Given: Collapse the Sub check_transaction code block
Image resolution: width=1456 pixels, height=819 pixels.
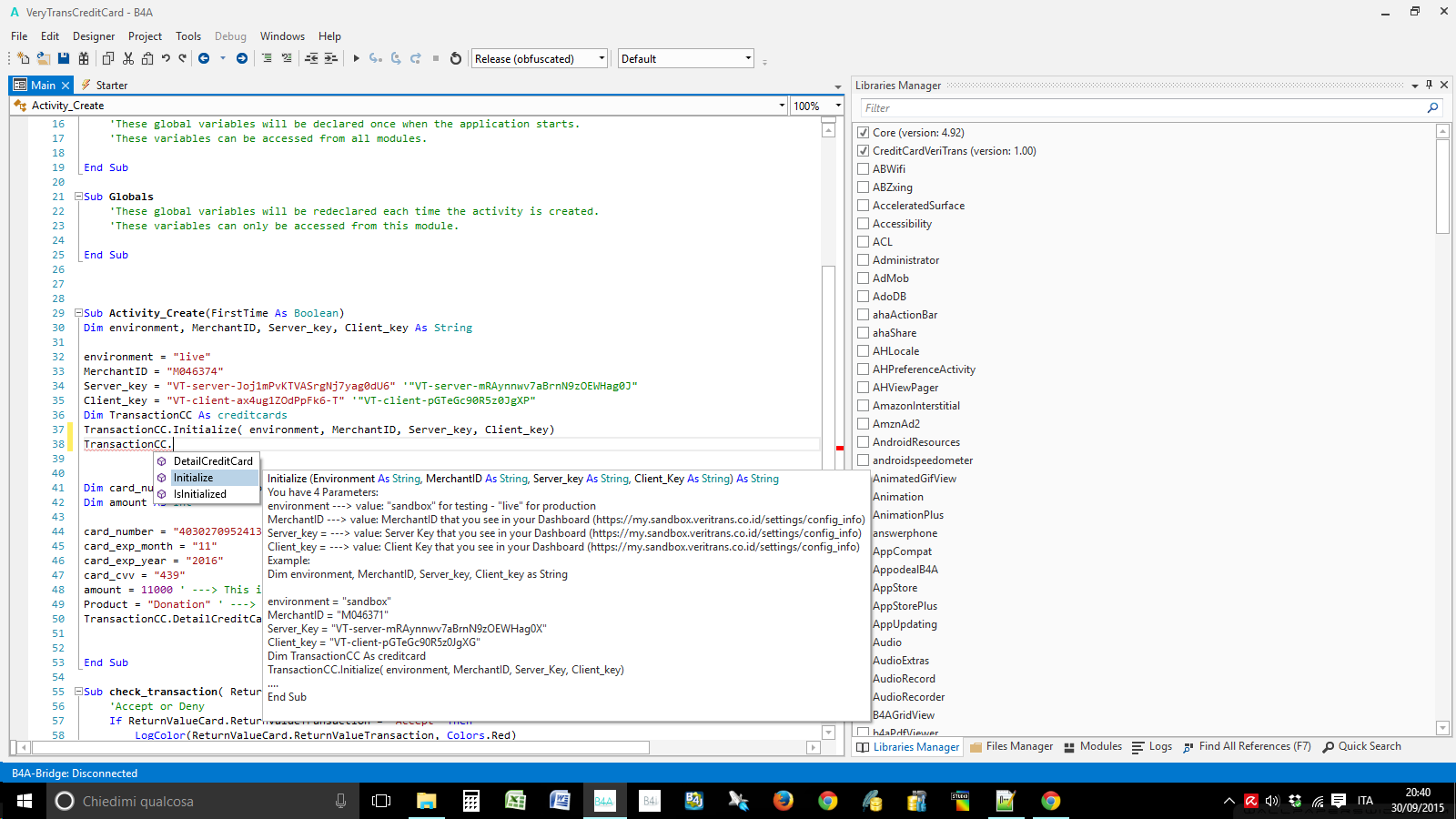Looking at the screenshot, I should (x=78, y=692).
